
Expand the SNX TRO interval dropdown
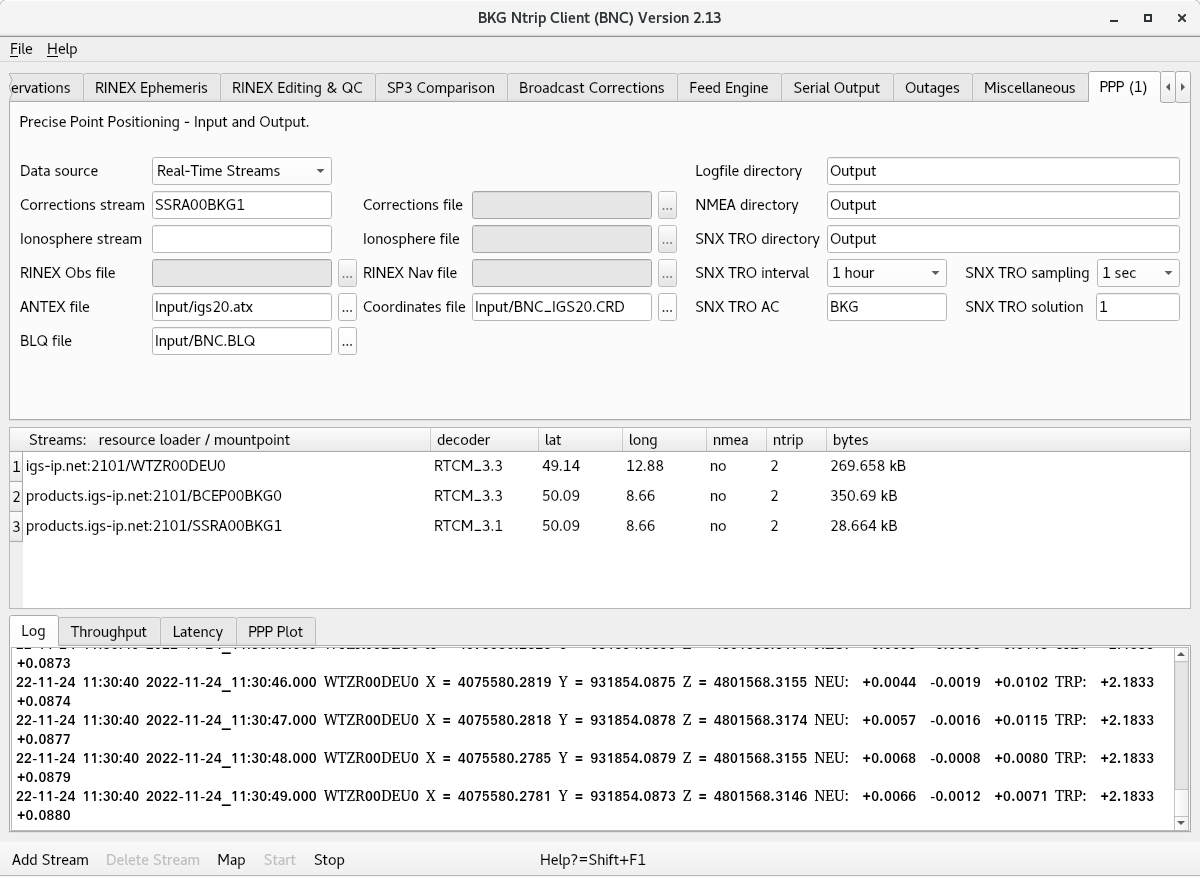click(886, 273)
